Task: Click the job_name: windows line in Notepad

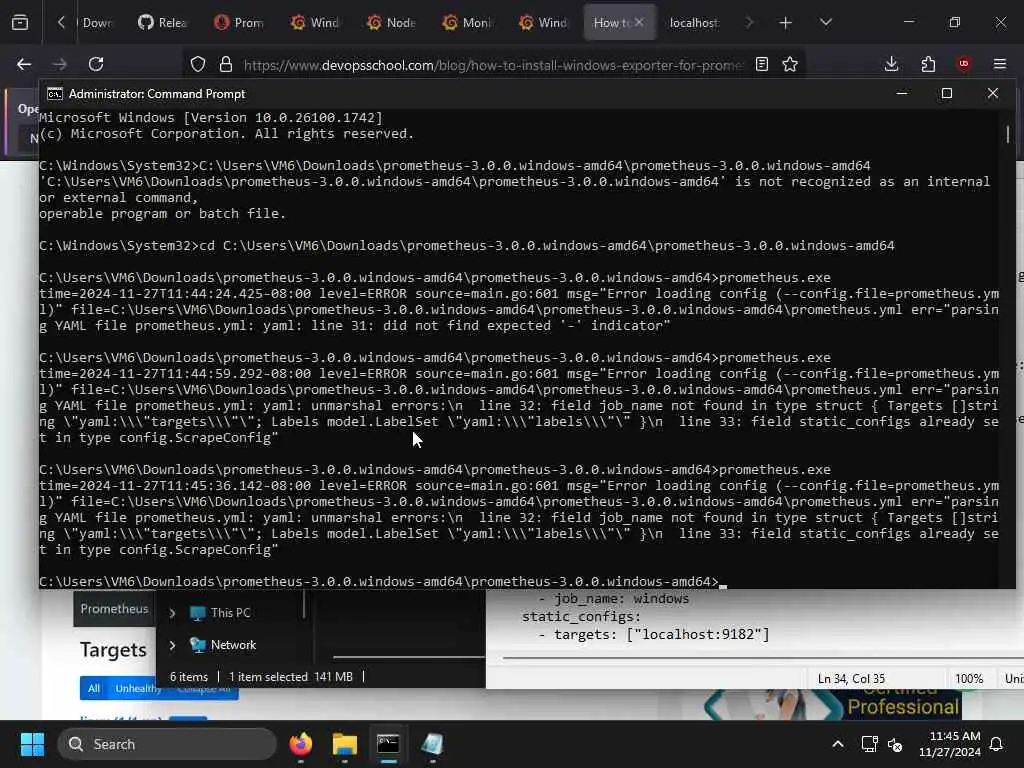Action: click(614, 599)
